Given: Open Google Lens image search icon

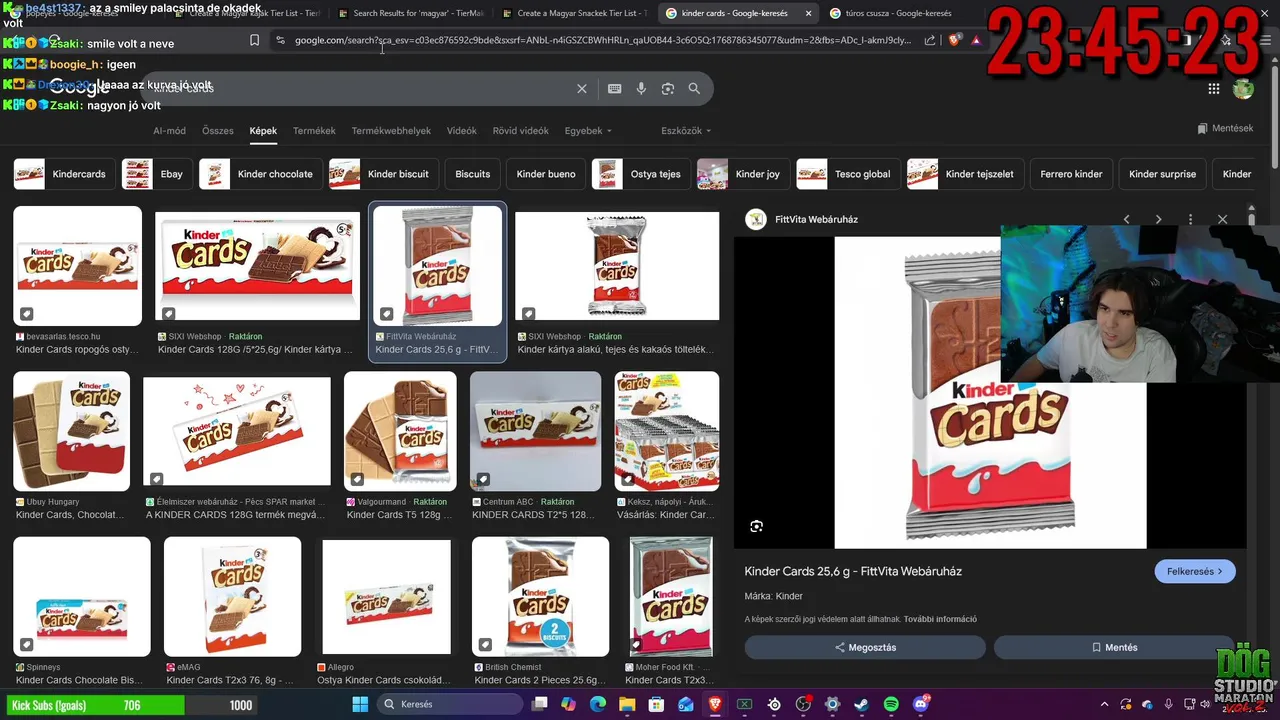Looking at the screenshot, I should (668, 88).
